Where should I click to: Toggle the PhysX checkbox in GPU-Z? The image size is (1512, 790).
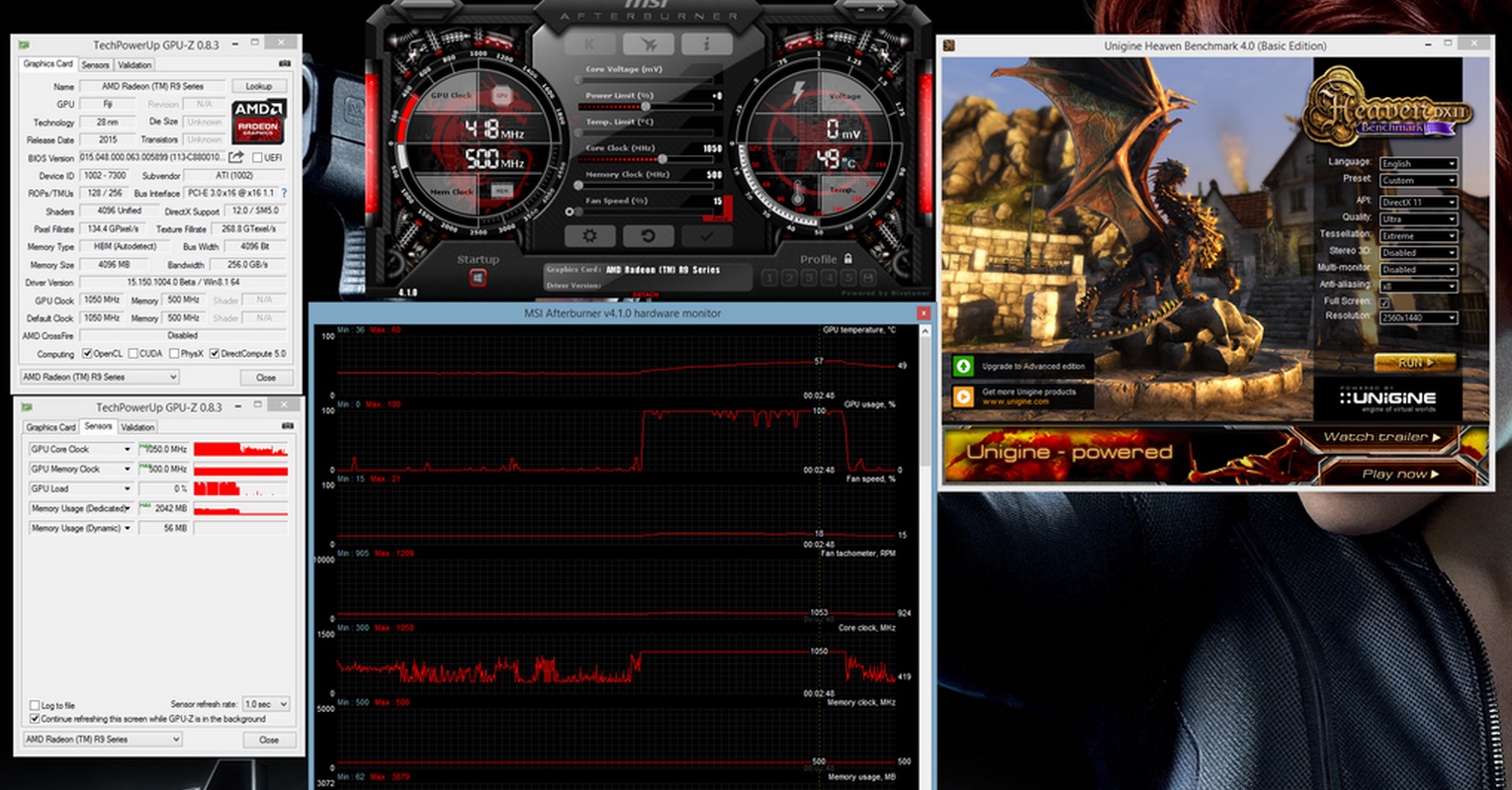[x=173, y=353]
